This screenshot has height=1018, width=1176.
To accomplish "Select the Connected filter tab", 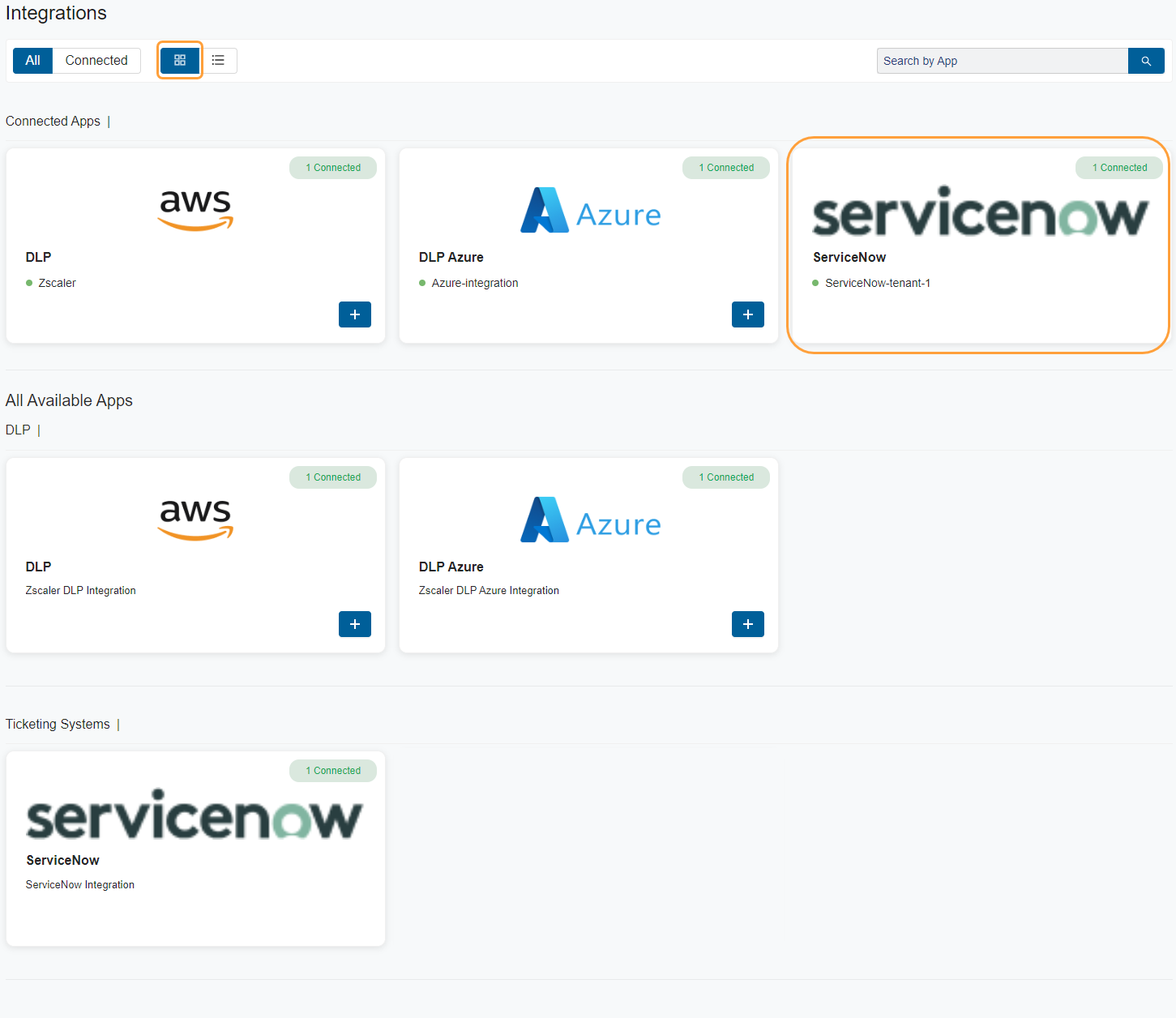I will pos(96,61).
